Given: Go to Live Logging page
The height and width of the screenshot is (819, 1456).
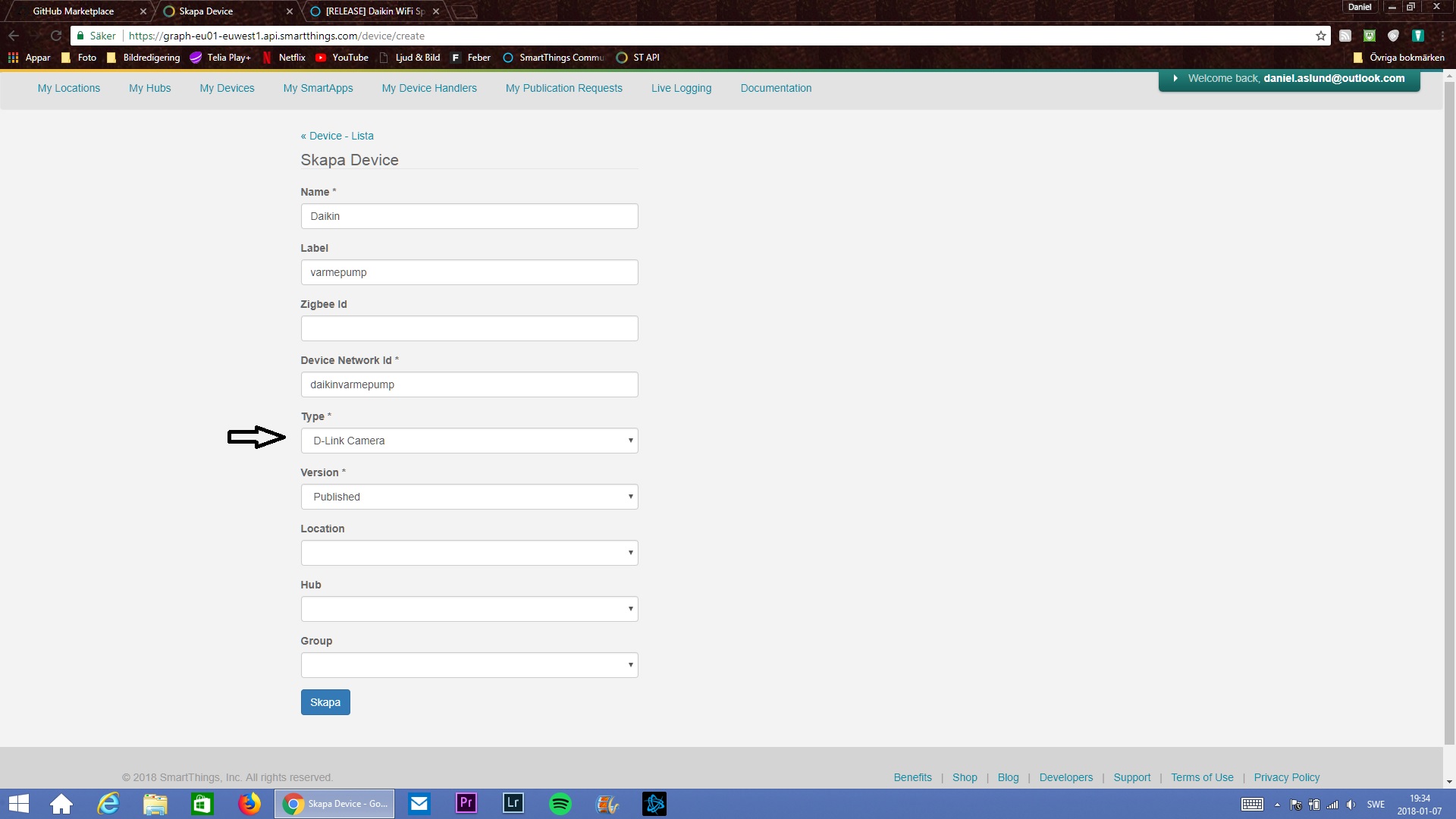Looking at the screenshot, I should tap(681, 88).
